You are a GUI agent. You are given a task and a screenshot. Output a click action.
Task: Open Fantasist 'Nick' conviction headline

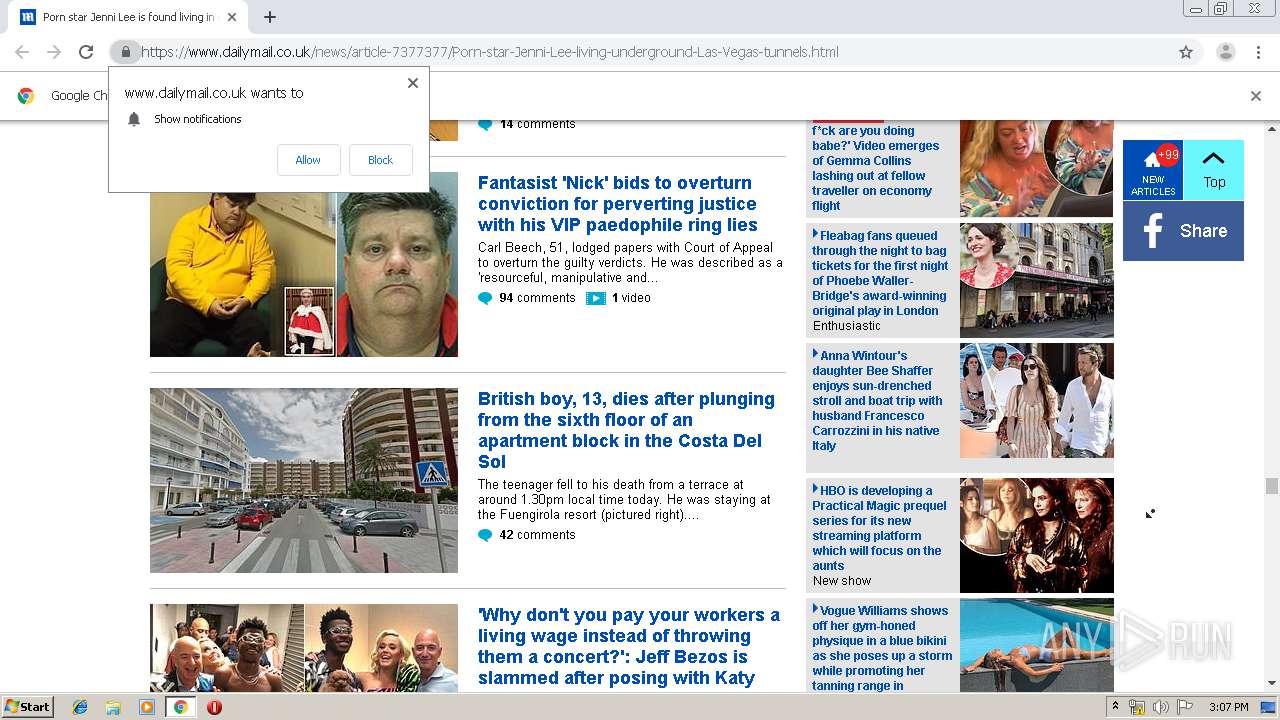[618, 204]
